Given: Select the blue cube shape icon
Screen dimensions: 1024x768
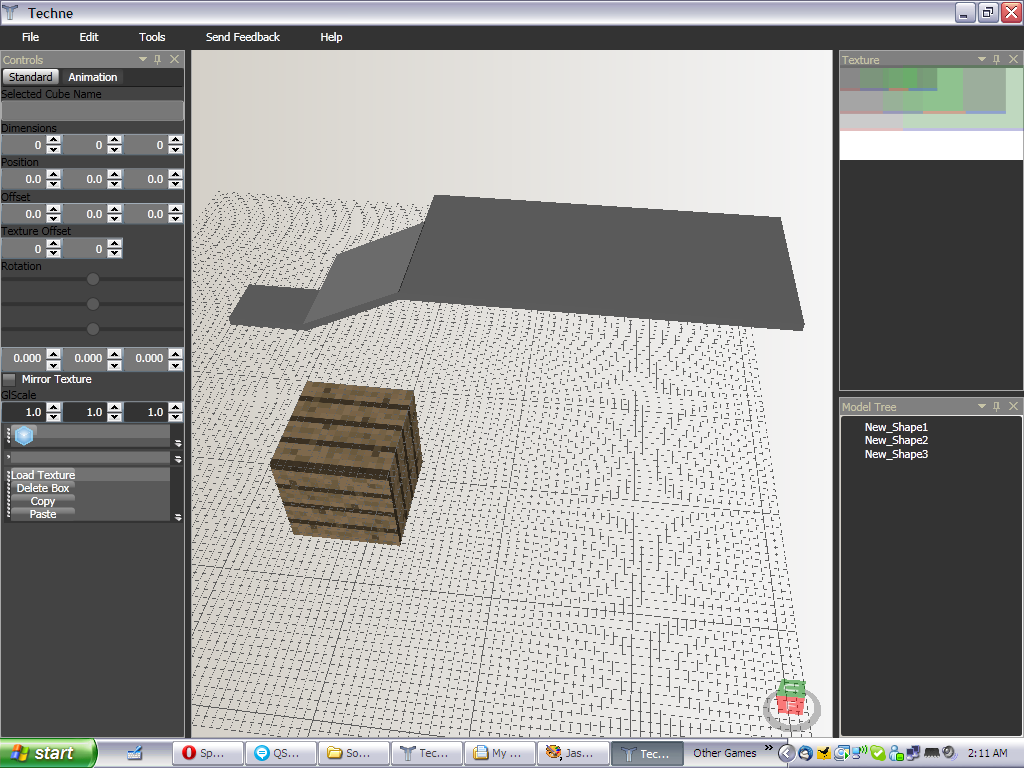Looking at the screenshot, I should click(x=24, y=434).
